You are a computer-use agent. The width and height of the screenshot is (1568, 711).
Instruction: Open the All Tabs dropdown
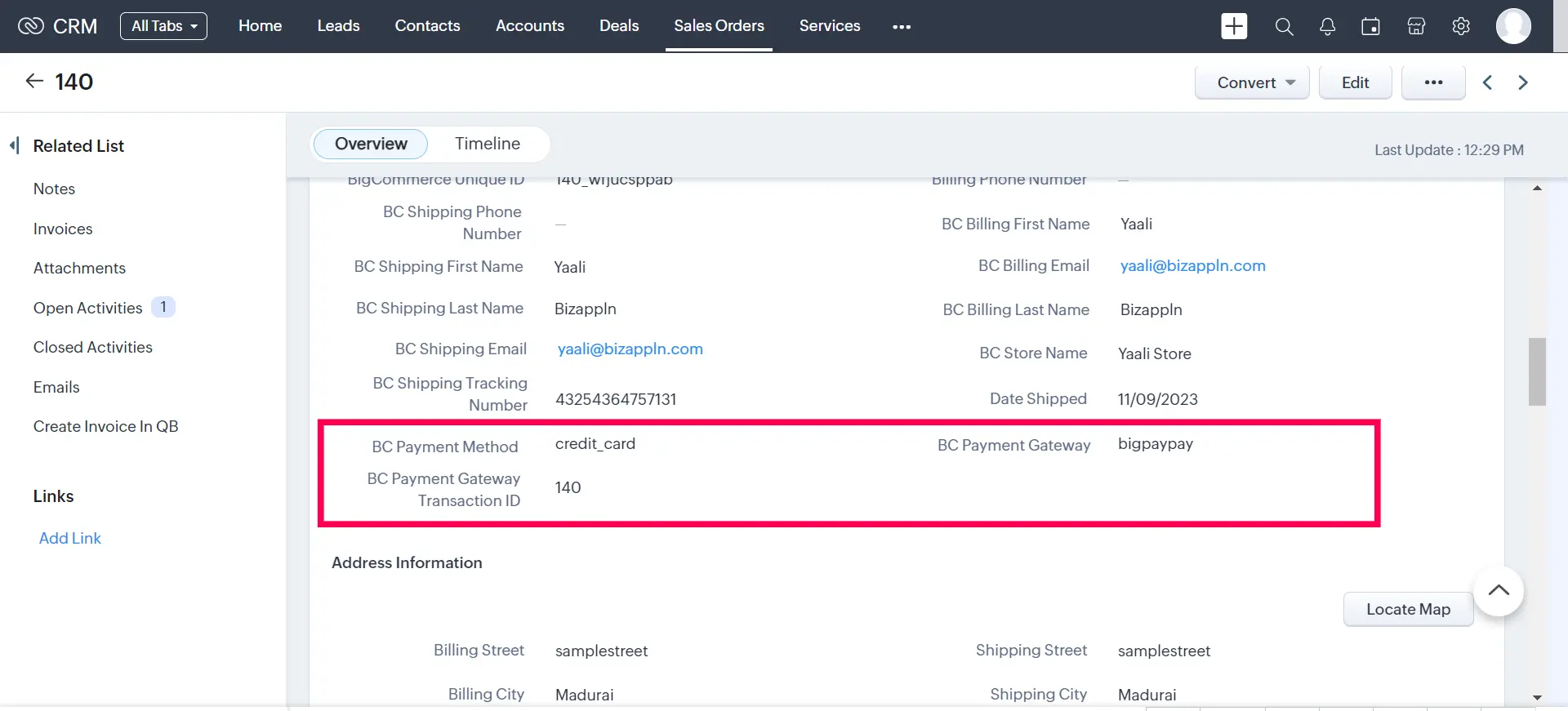(163, 26)
